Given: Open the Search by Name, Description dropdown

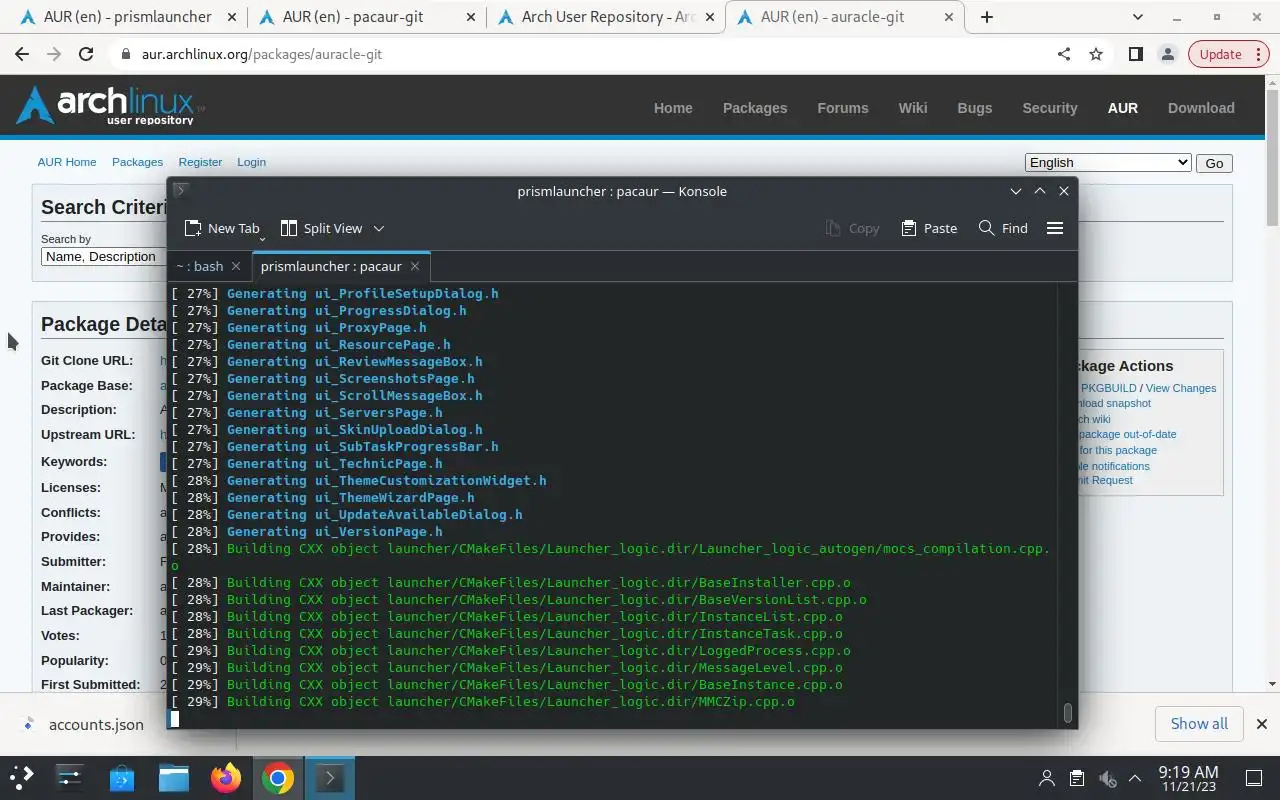Looking at the screenshot, I should click(x=104, y=257).
